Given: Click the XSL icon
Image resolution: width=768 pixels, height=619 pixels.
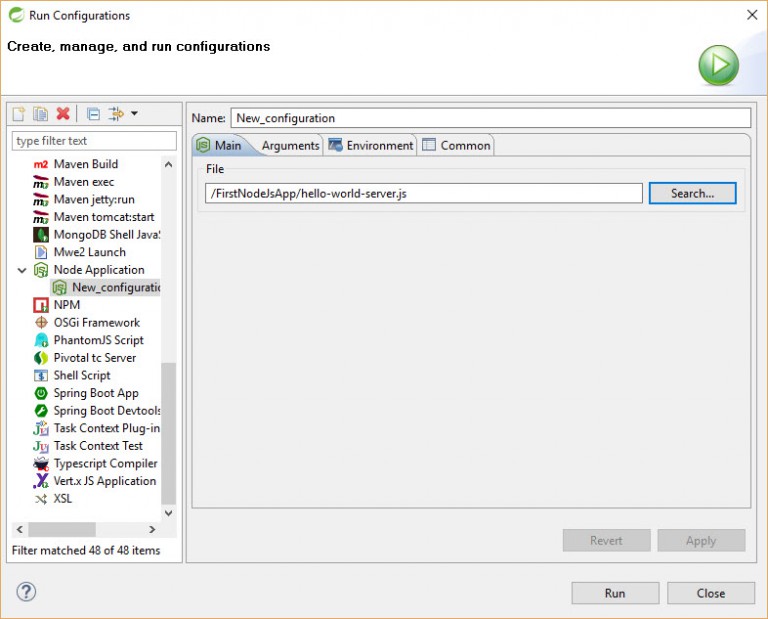Looking at the screenshot, I should (x=41, y=499).
